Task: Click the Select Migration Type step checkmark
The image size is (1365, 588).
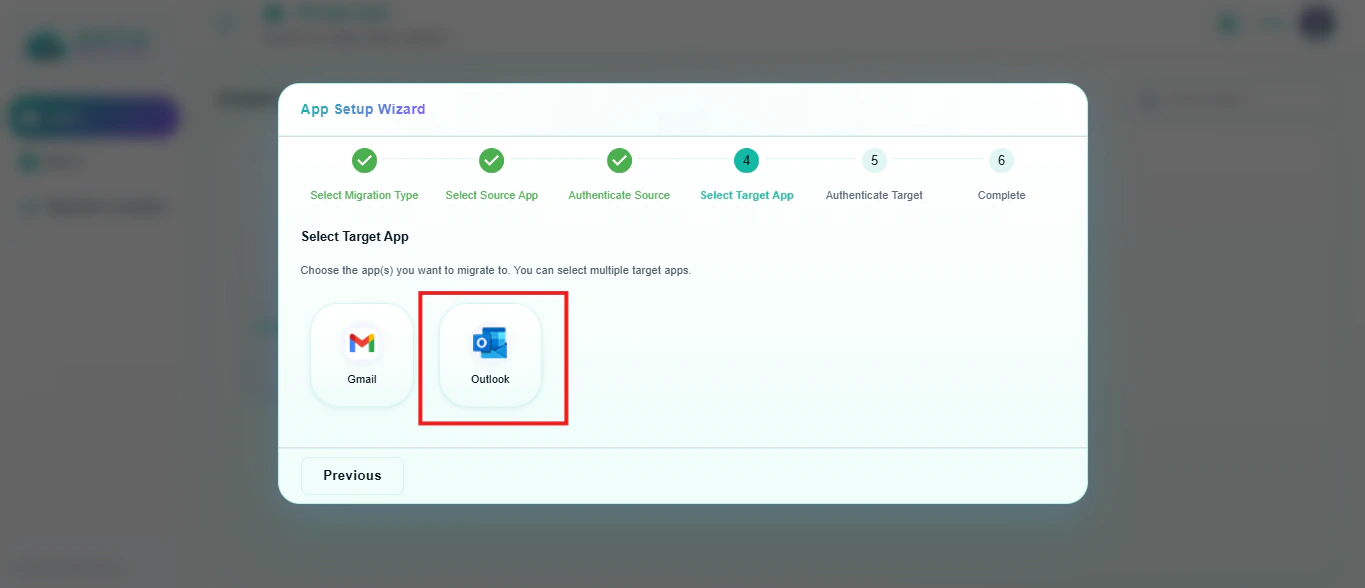Action: (x=364, y=160)
